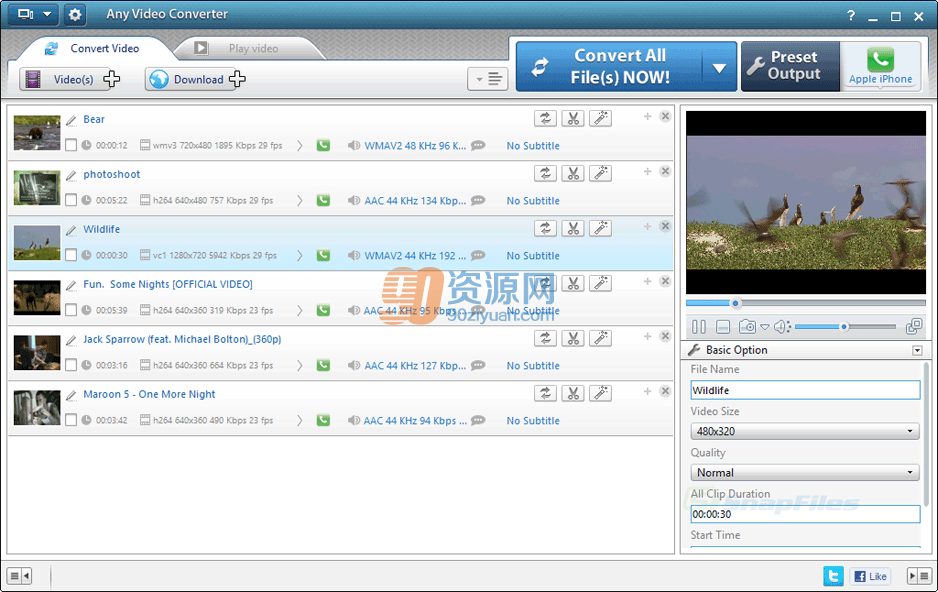The width and height of the screenshot is (938, 592).
Task: Choose the Apple iPhone output profile
Action: (881, 66)
